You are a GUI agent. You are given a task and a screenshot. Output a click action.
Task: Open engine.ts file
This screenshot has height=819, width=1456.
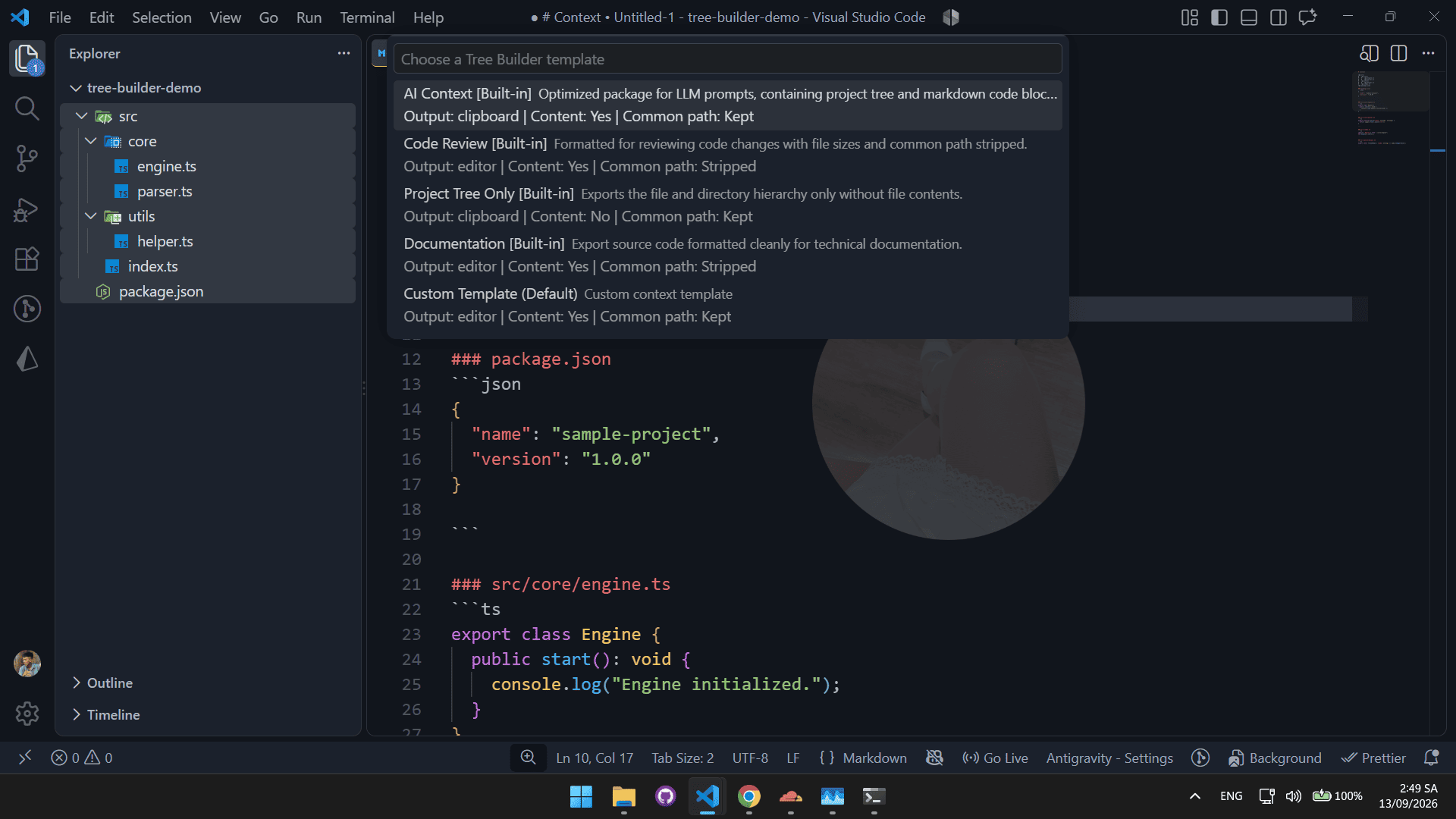pyautogui.click(x=209, y=166)
